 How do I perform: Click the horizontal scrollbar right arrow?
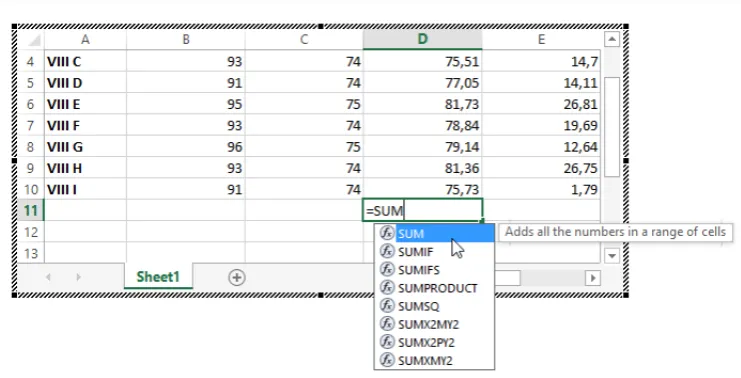click(x=593, y=278)
